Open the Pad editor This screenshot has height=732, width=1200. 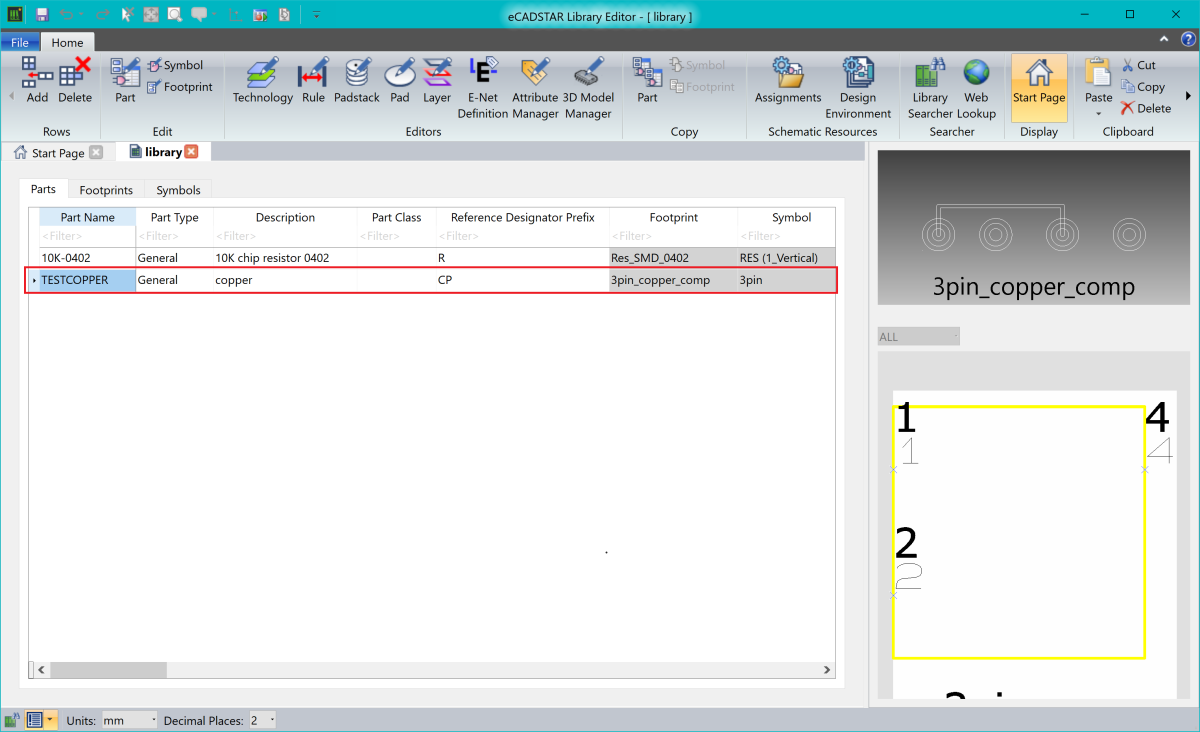[400, 81]
